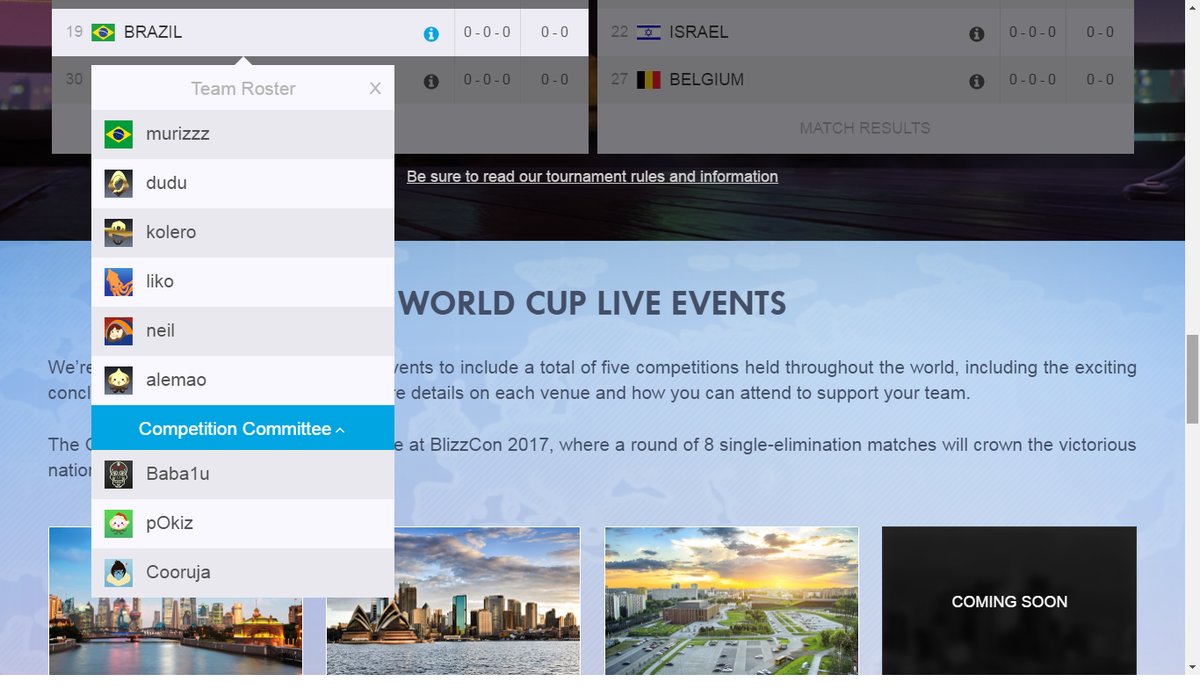Collapse the Competition Committee section
This screenshot has height=689, width=1200.
click(x=243, y=428)
